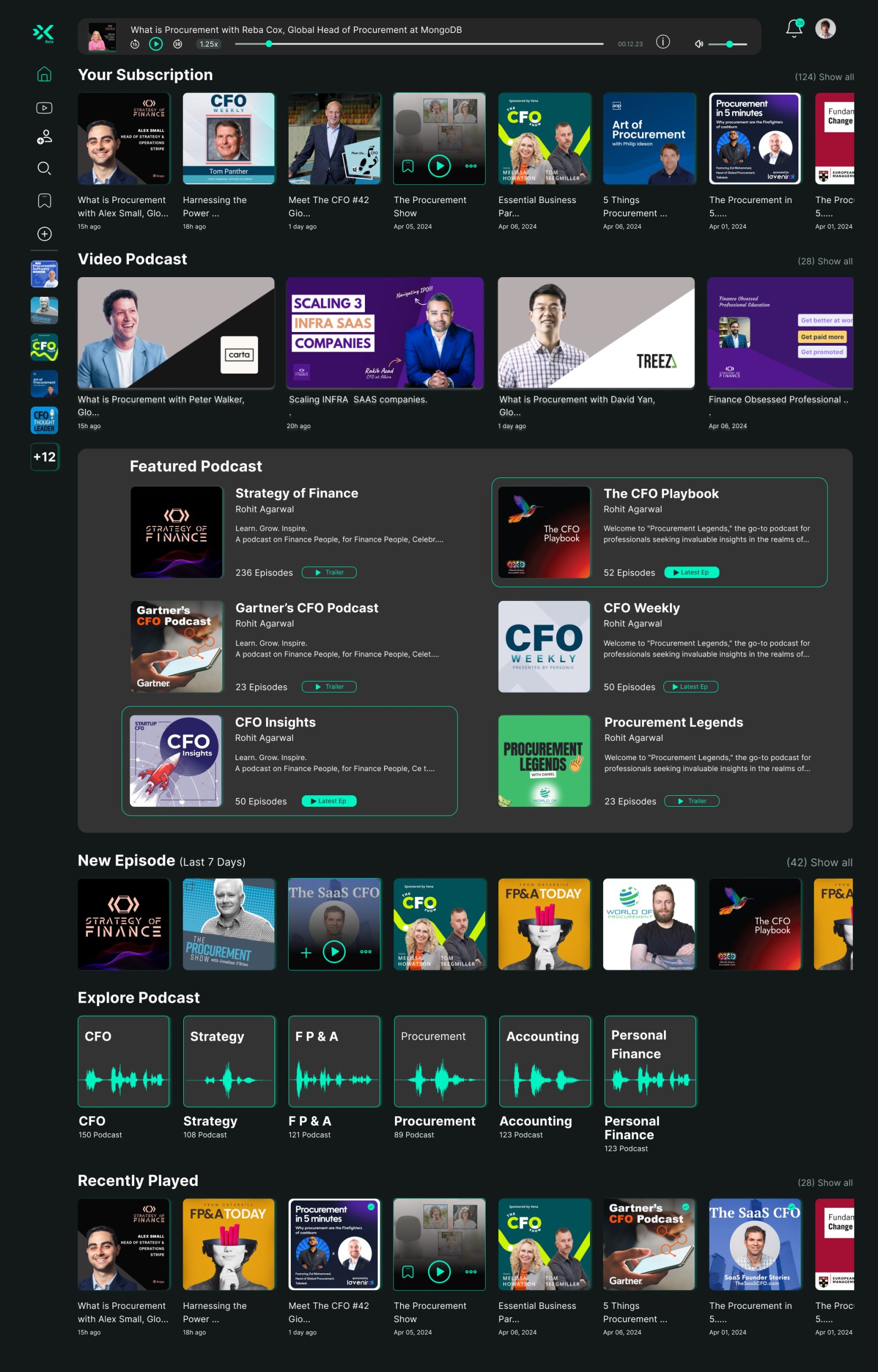This screenshot has width=878, height=1372.
Task: Open CFO Weekly Tom Panther subscription card
Action: click(229, 138)
